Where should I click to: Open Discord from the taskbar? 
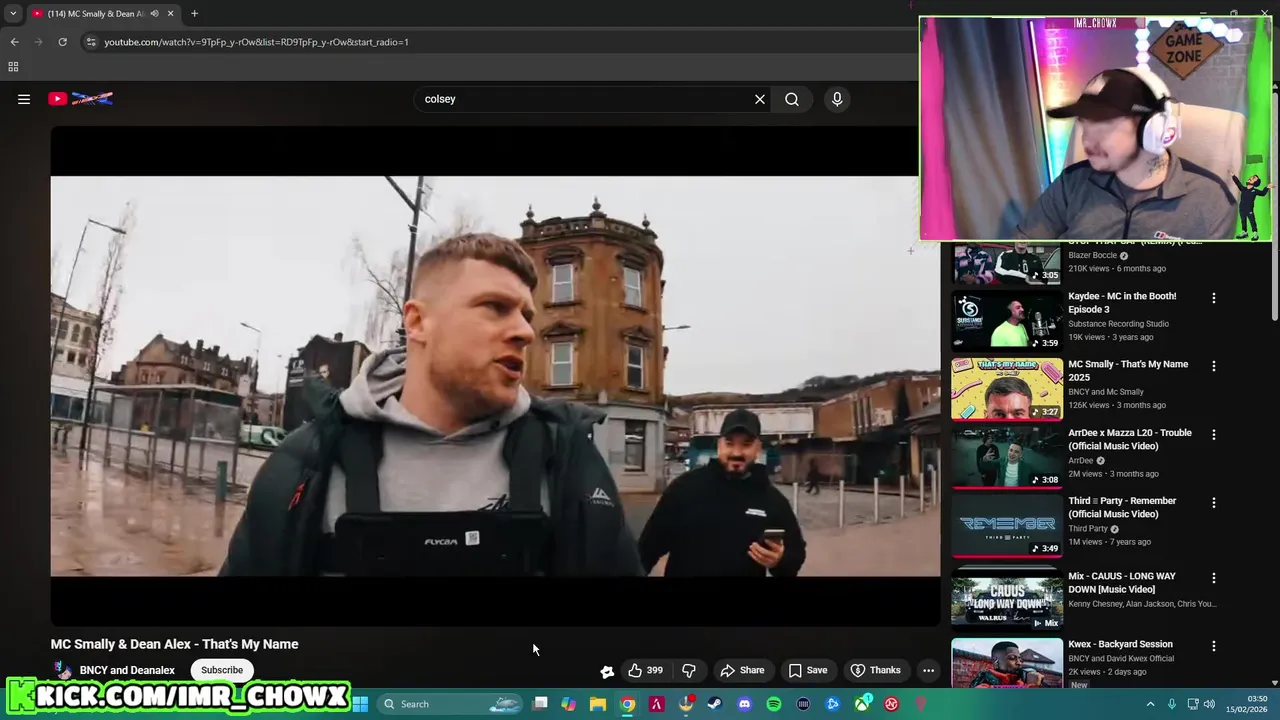(x=744, y=704)
